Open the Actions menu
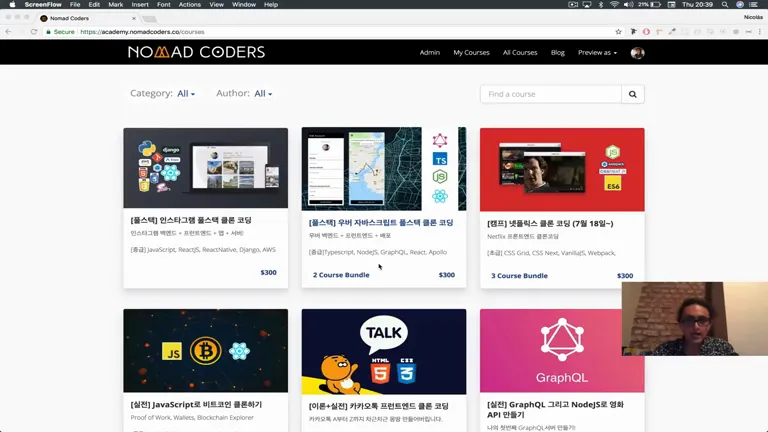The image size is (768, 432). [x=190, y=4]
